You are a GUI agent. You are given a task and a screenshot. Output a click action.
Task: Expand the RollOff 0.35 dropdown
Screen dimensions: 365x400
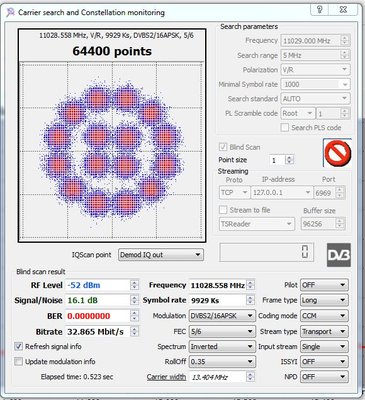222,362
